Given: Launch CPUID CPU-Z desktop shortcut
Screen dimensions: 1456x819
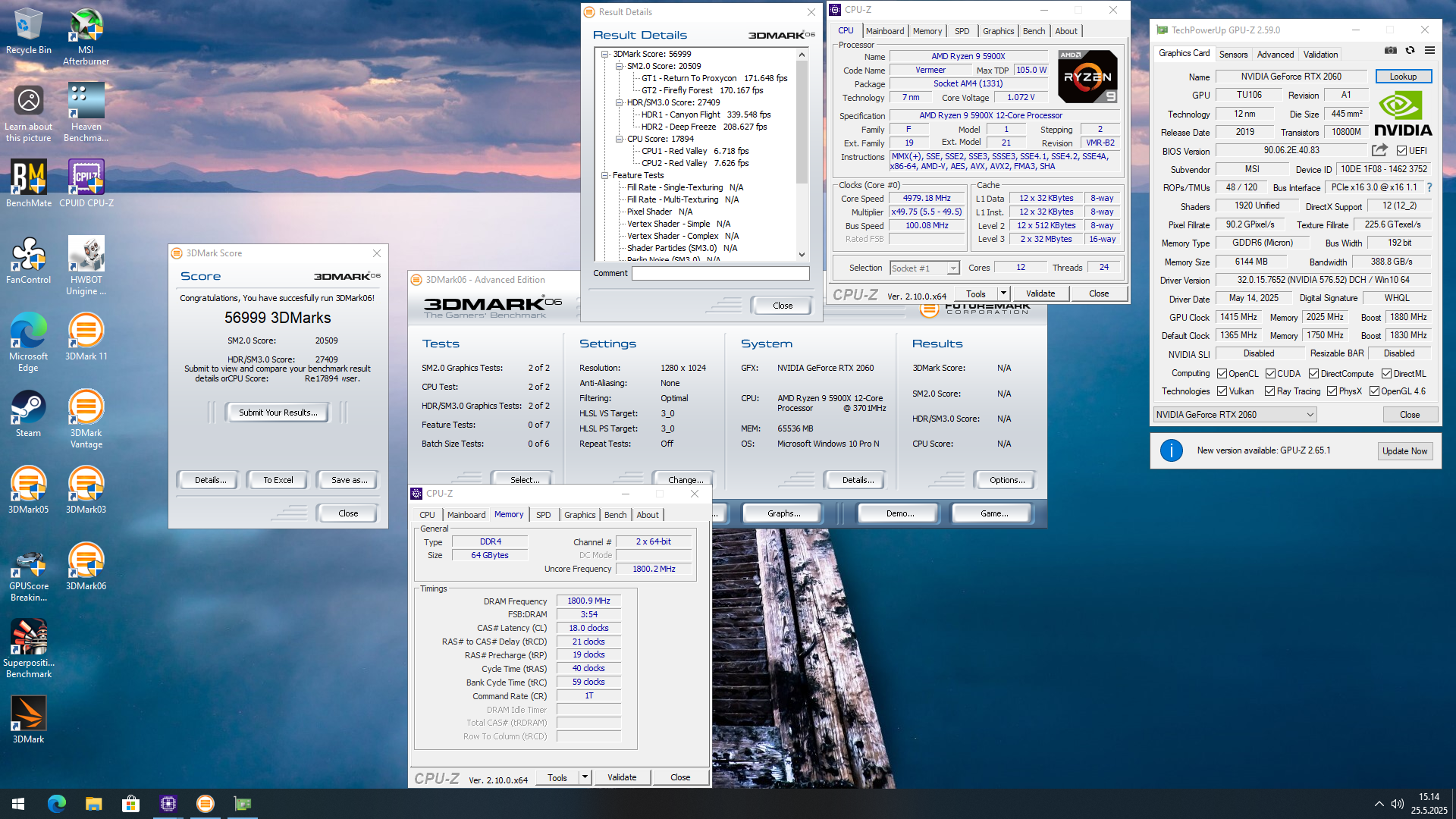Looking at the screenshot, I should (x=86, y=183).
